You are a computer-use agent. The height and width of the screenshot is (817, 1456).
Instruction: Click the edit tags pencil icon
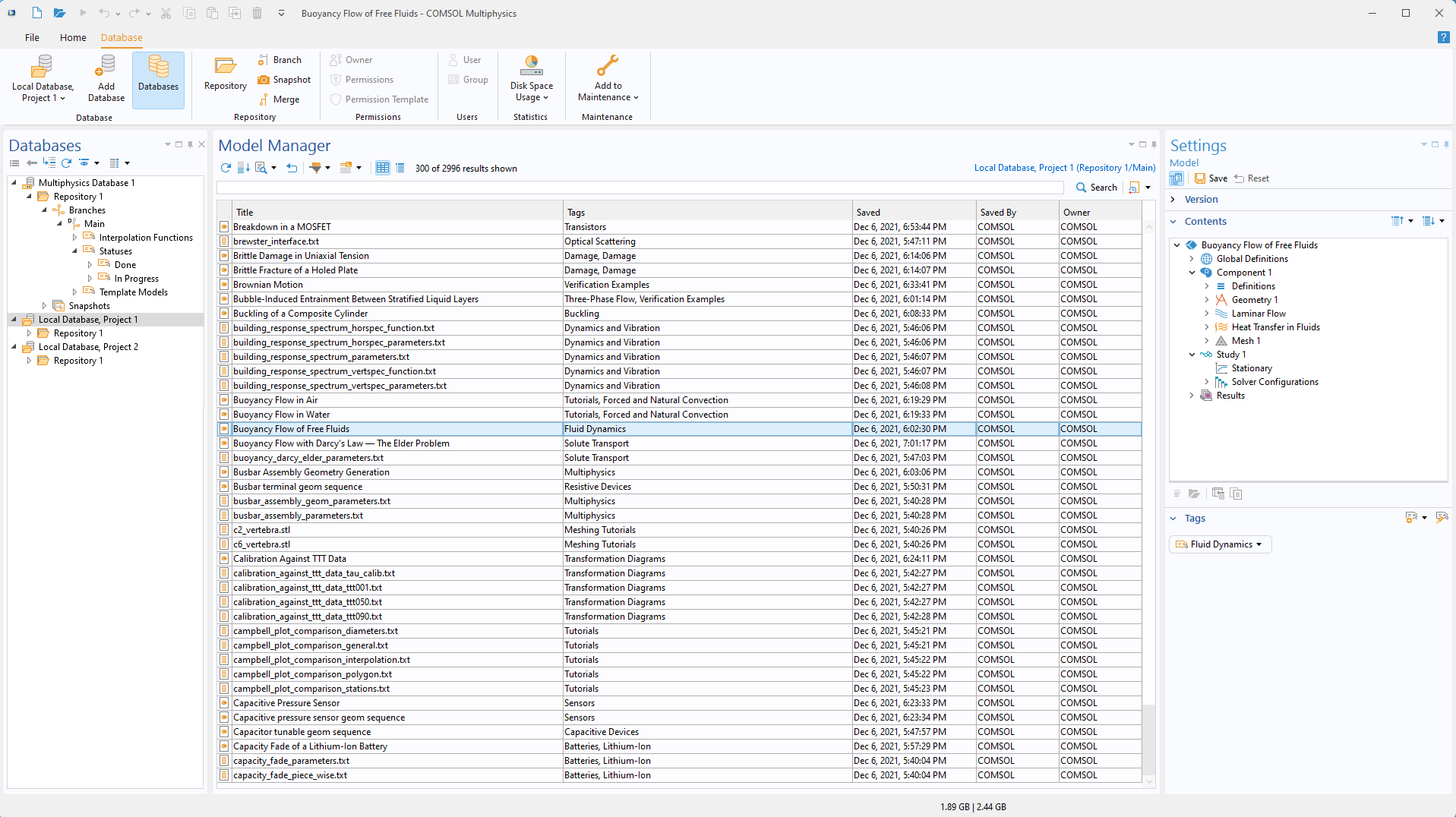click(1442, 518)
